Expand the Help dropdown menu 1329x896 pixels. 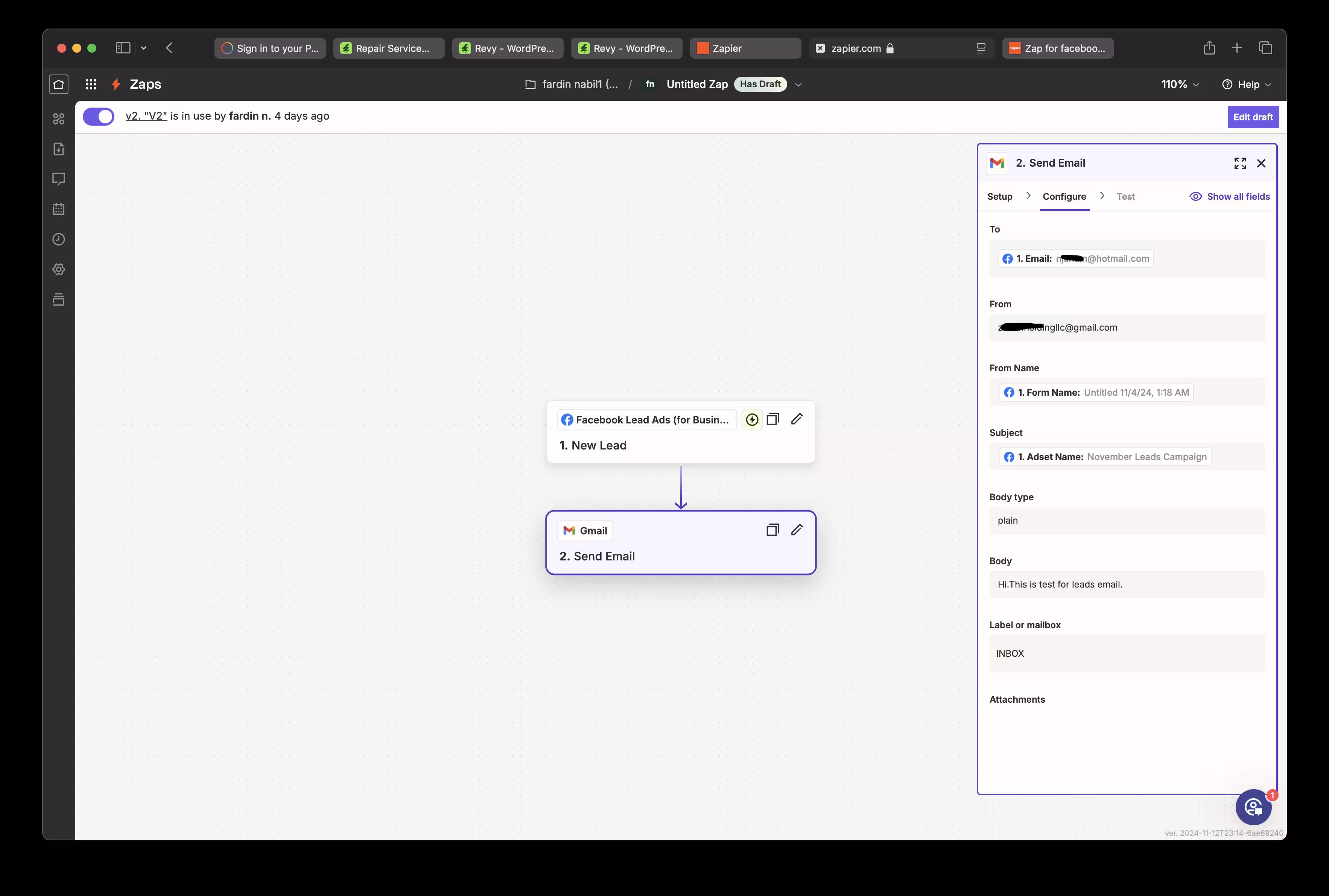tap(1247, 85)
